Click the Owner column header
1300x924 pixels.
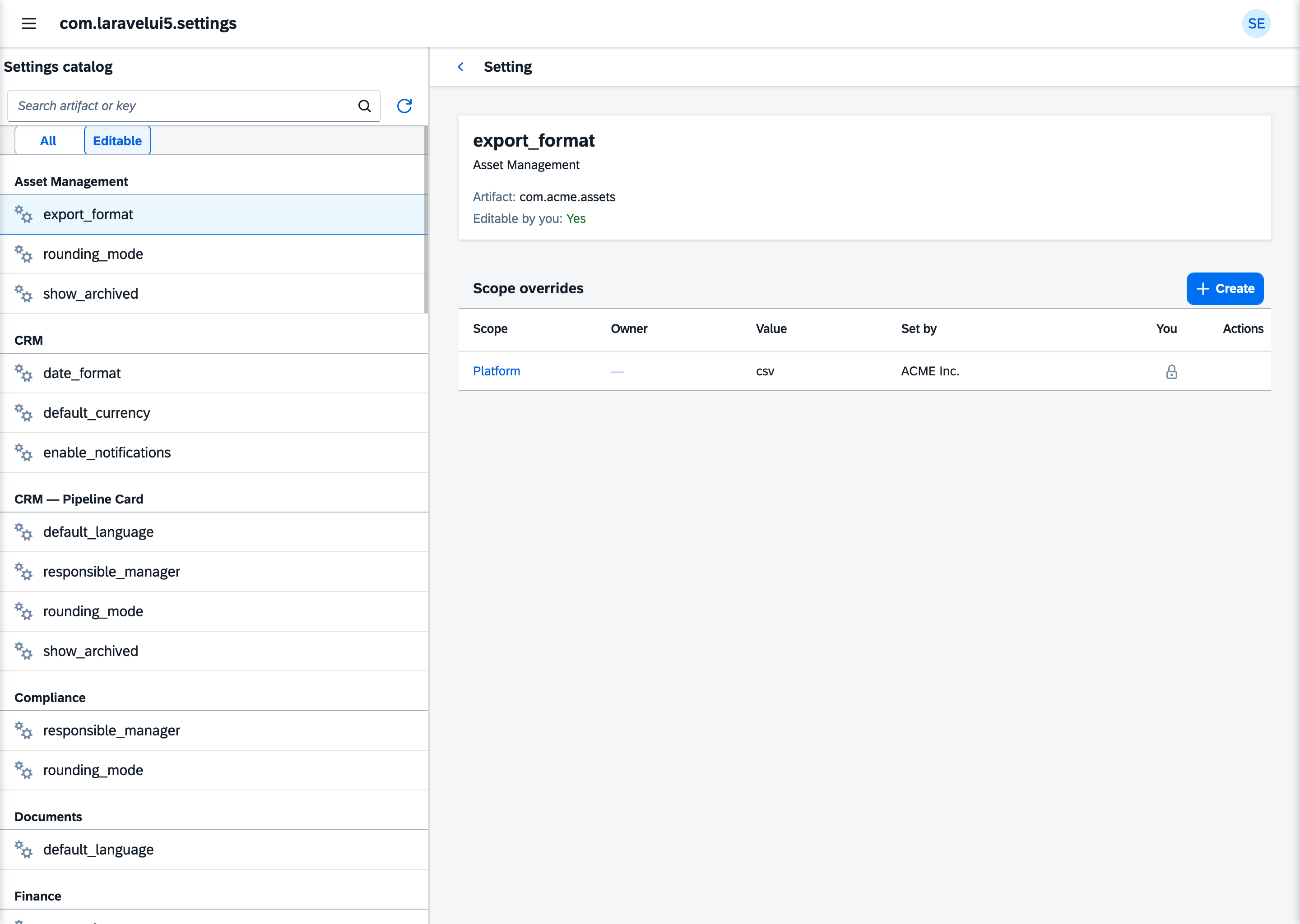[x=629, y=329]
